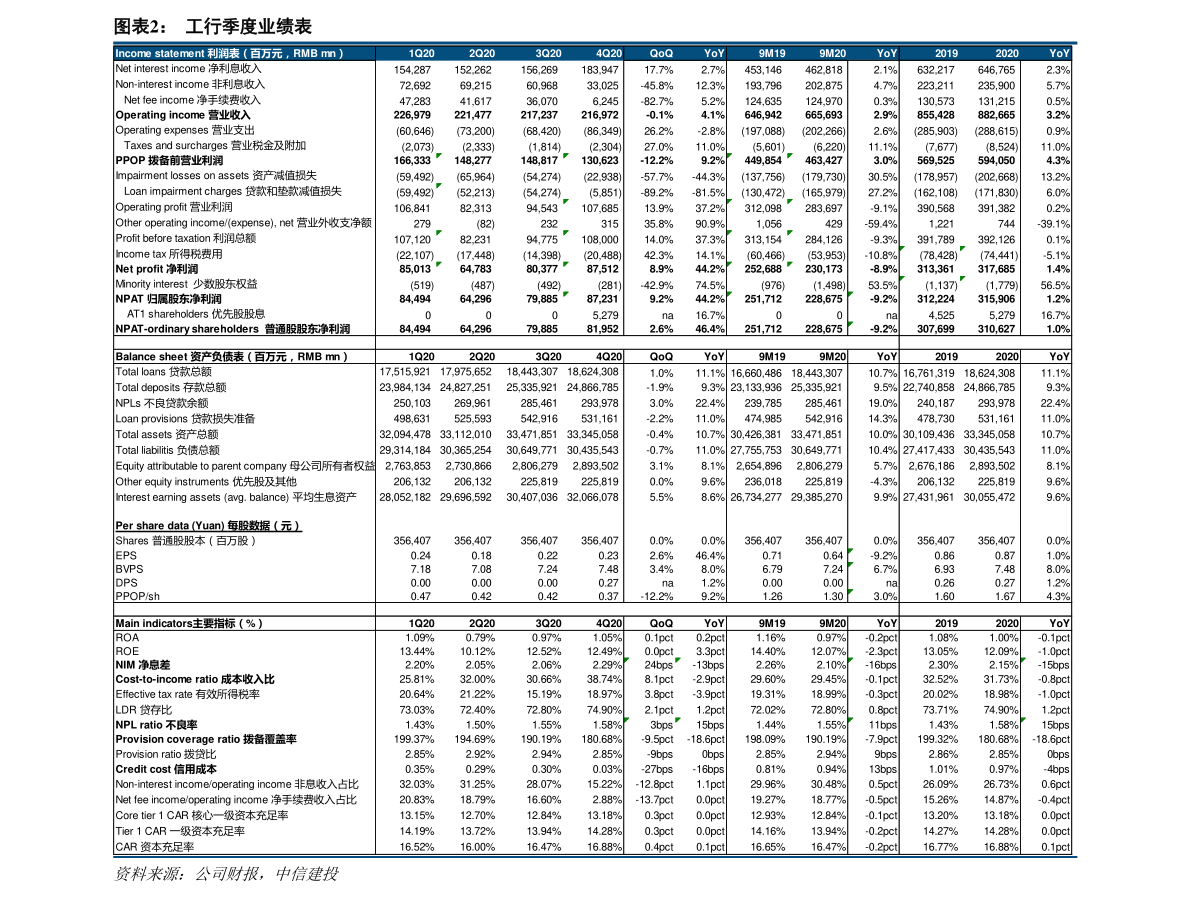Click the -4bps cell
The width and height of the screenshot is (1191, 902).
click(1055, 770)
